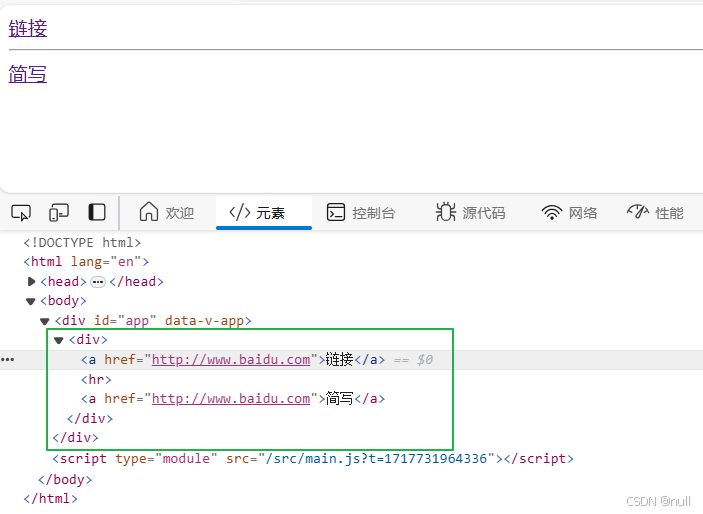The image size is (703, 514).
Task: Click the head ellipsis expand badge
Action: pos(98,282)
